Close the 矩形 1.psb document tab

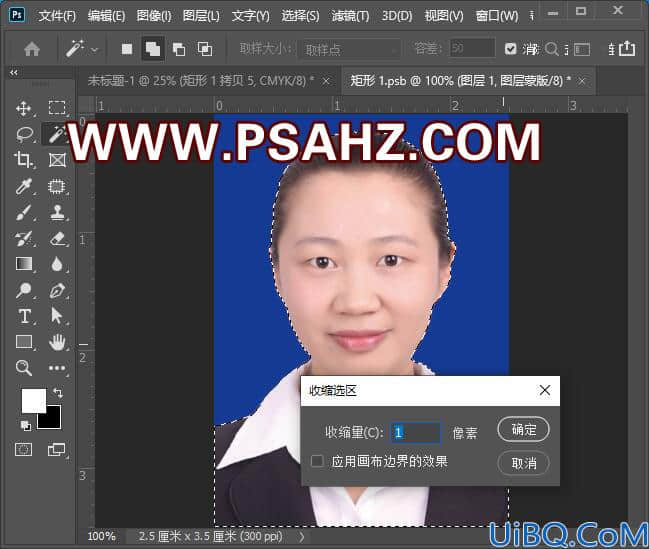coord(582,81)
